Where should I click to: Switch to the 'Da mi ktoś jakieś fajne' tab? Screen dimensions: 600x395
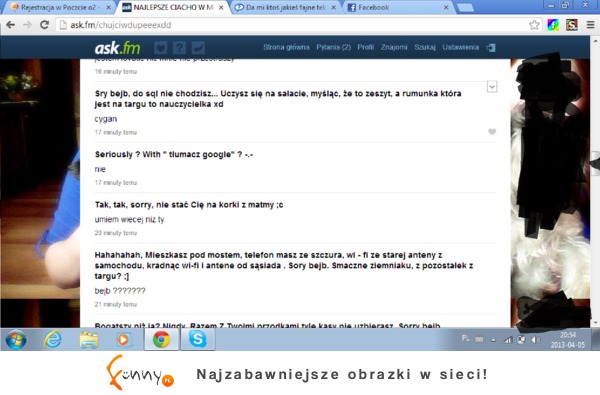tap(285, 7)
